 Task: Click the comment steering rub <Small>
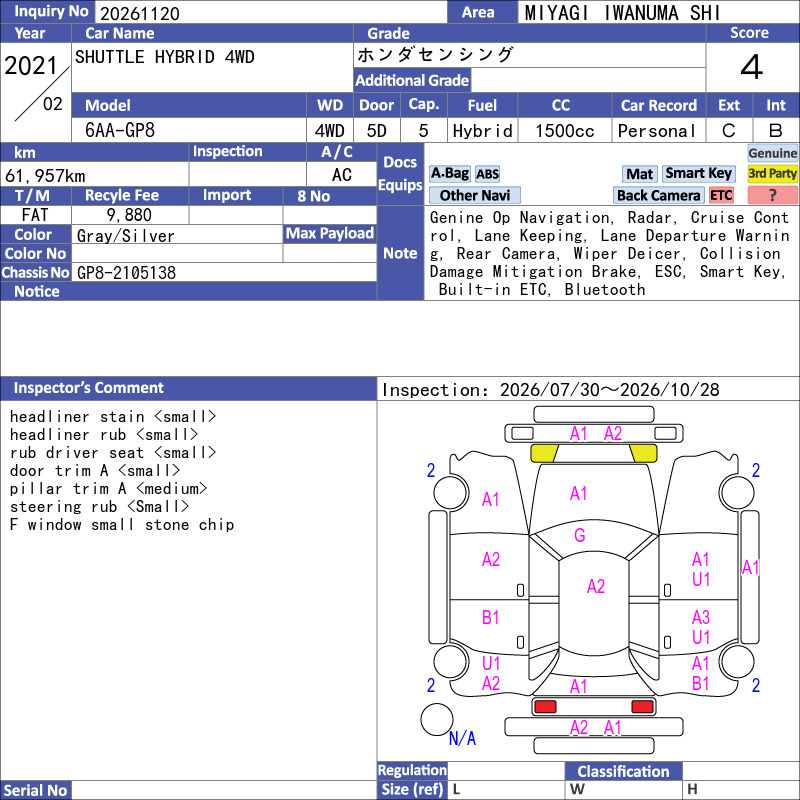pyautogui.click(x=99, y=507)
